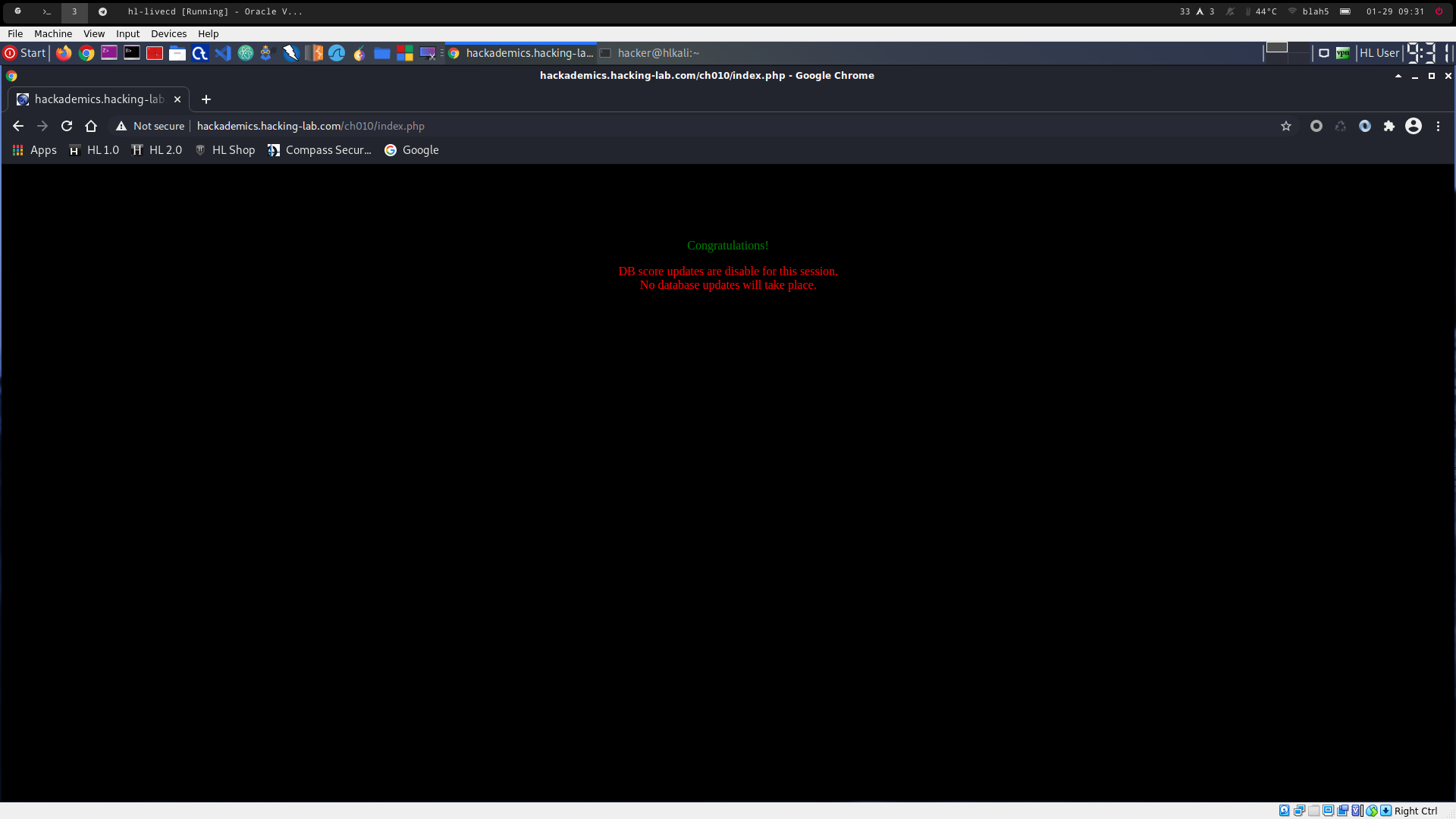
Task: Open Visual Studio Code launcher
Action: 222,53
